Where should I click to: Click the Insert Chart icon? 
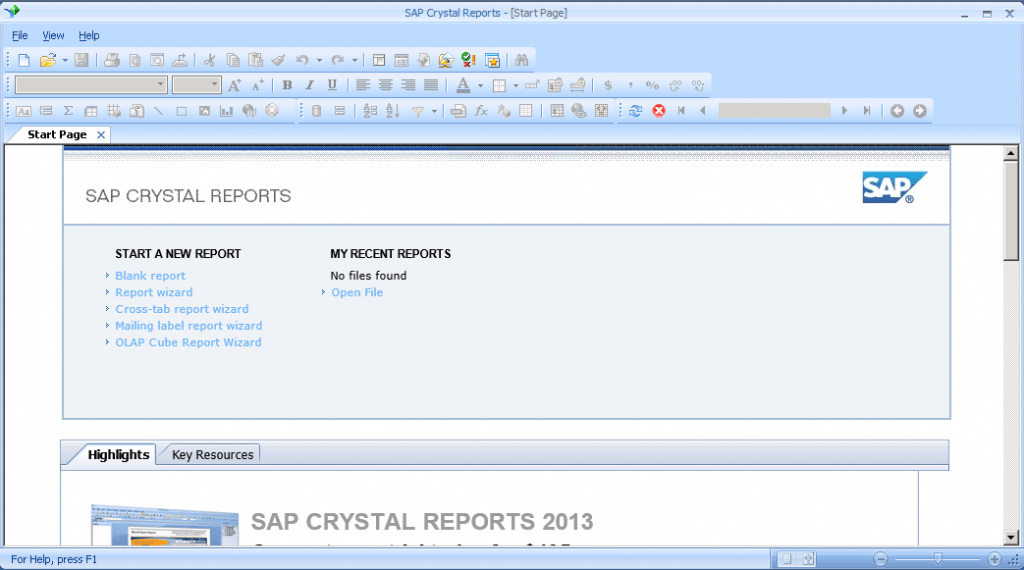pos(226,111)
